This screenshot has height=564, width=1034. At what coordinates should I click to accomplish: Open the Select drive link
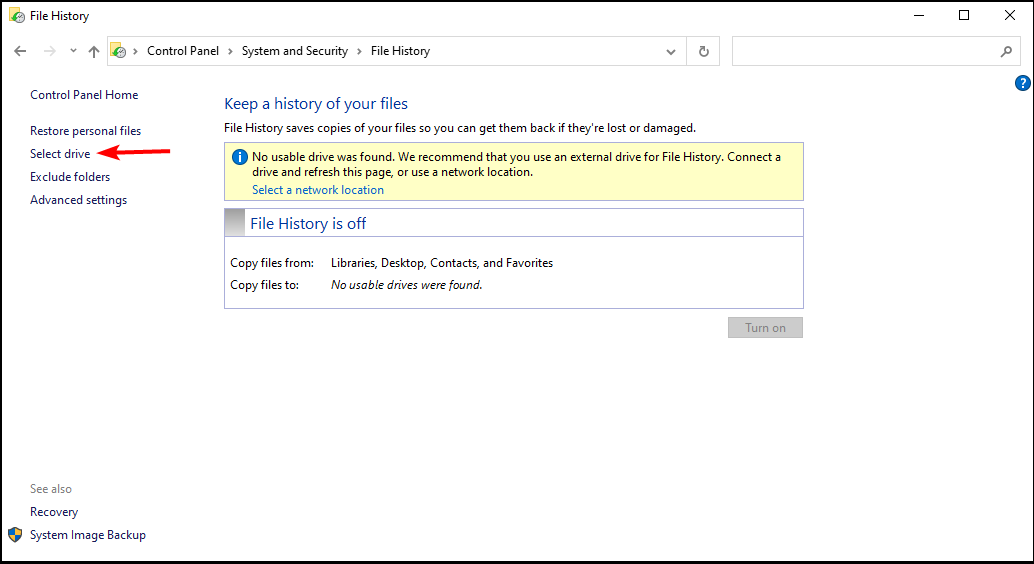pyautogui.click(x=60, y=154)
